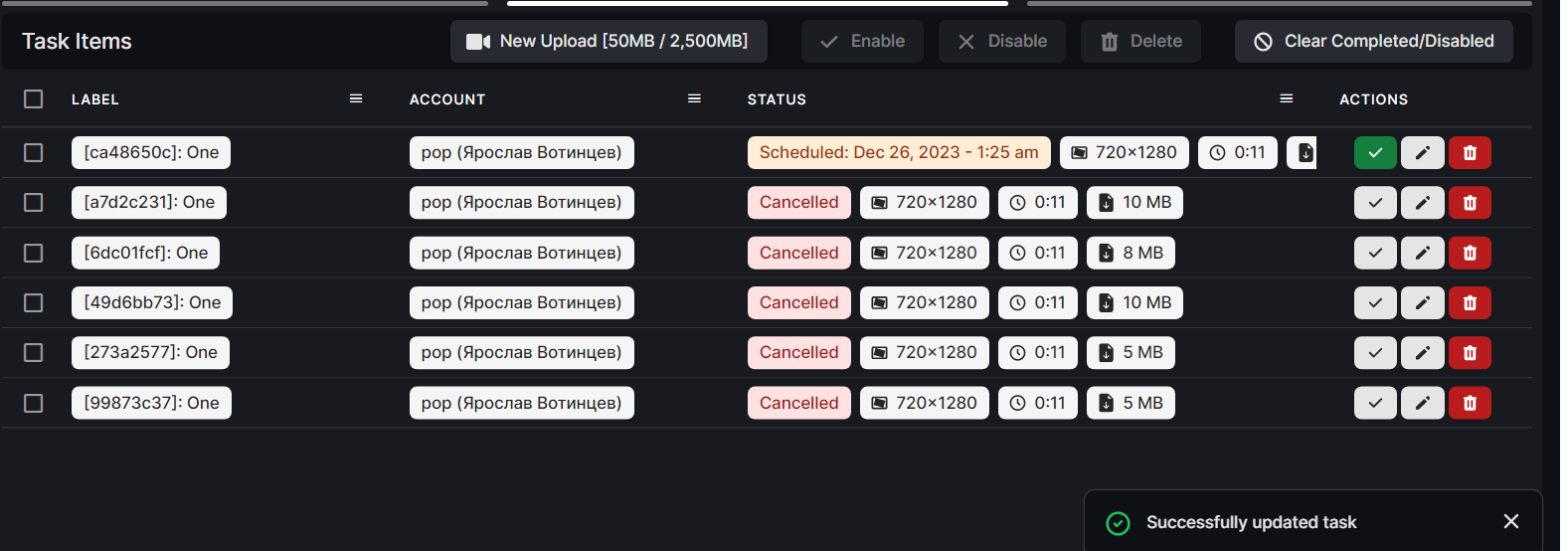Check the box for task a7d2c231
Viewport: 1568px width, 551px height.
click(x=34, y=203)
